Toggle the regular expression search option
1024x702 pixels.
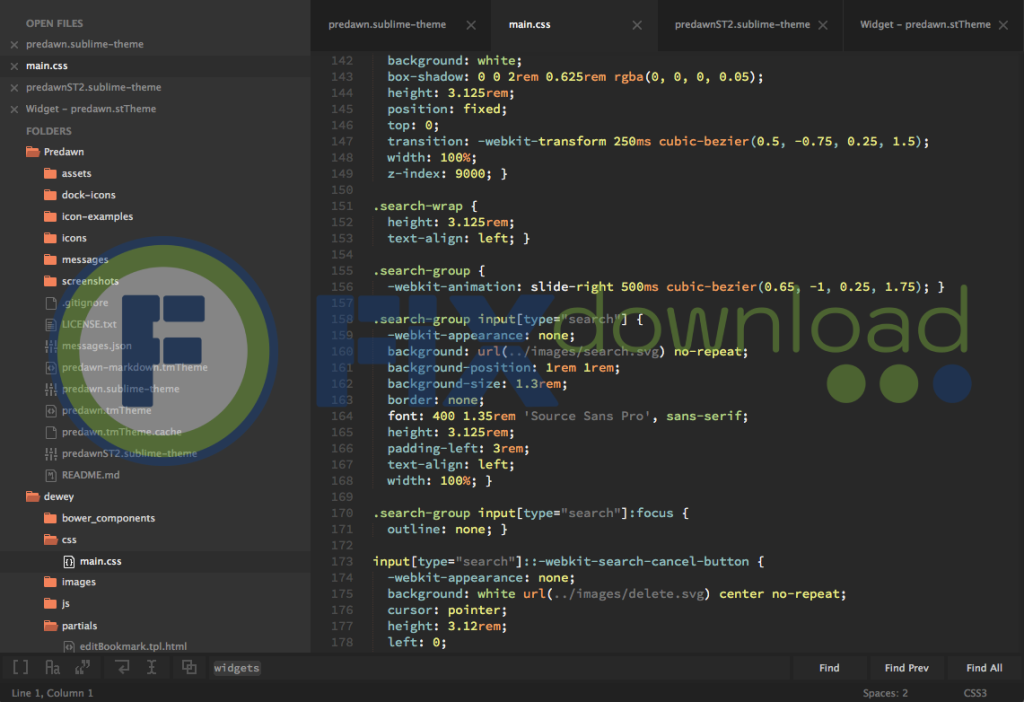[x=20, y=668]
